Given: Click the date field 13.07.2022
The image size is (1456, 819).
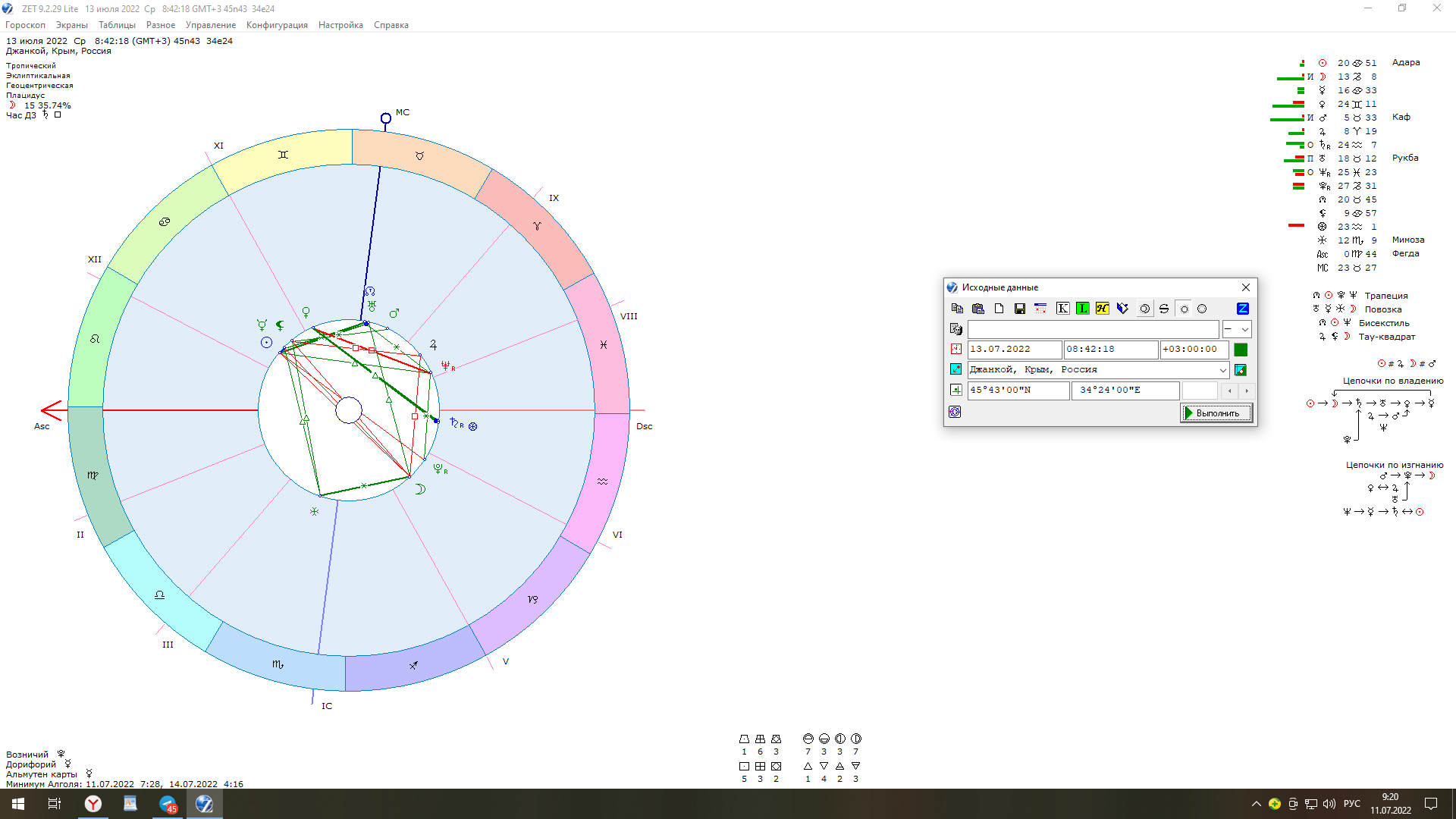Looking at the screenshot, I should [1014, 350].
